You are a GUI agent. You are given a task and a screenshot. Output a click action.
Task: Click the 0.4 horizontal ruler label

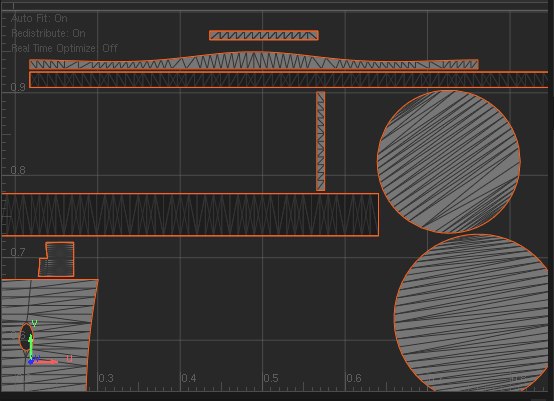(189, 378)
